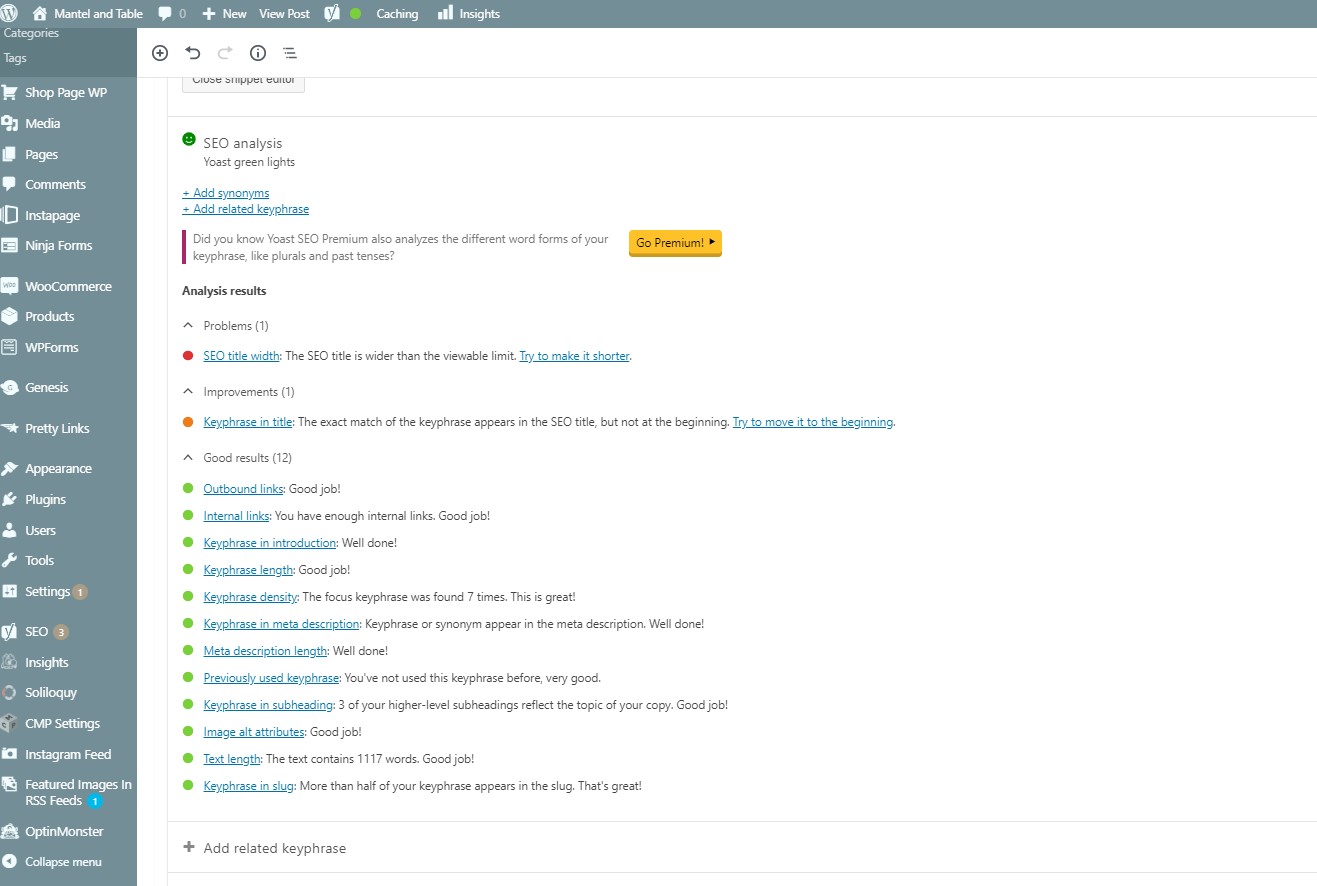This screenshot has width=1317, height=886.
Task: Open Insights in the admin bar
Action: tap(469, 14)
